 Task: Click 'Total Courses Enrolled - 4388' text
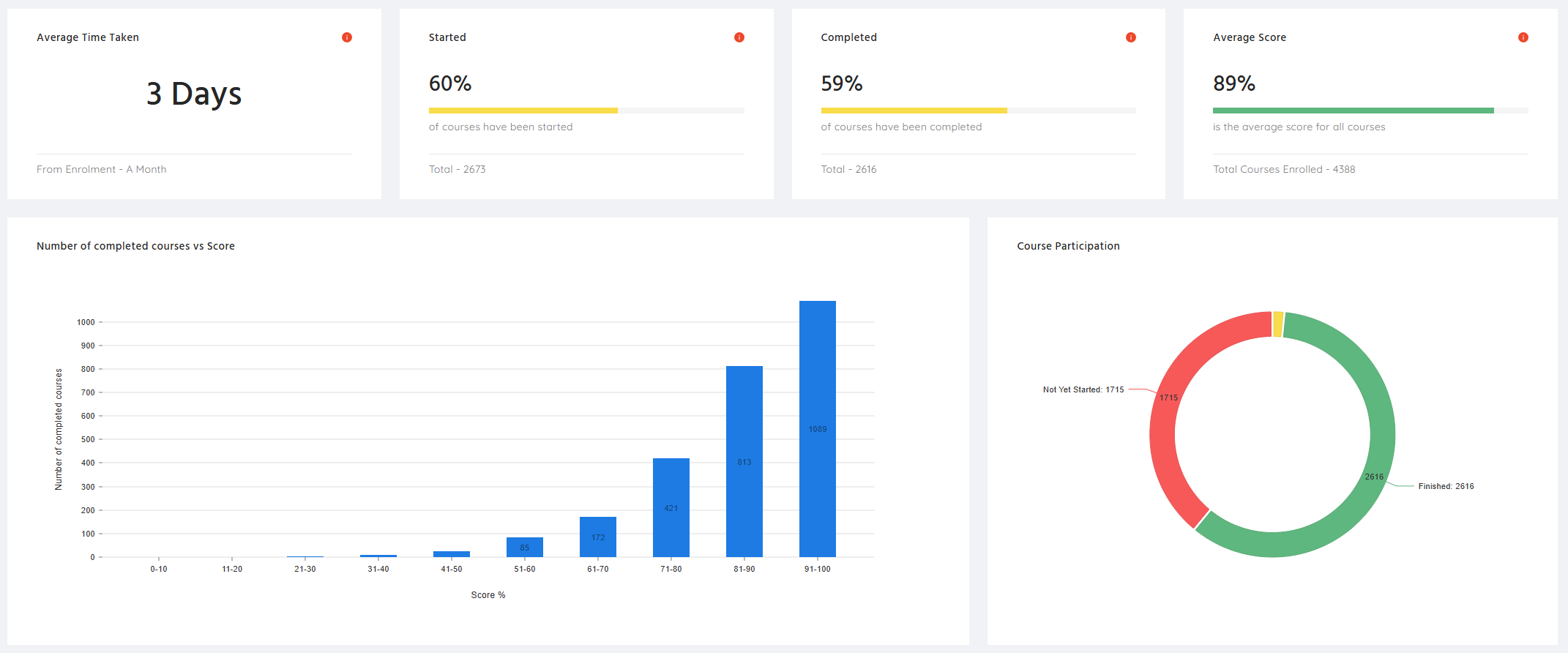pos(1284,169)
